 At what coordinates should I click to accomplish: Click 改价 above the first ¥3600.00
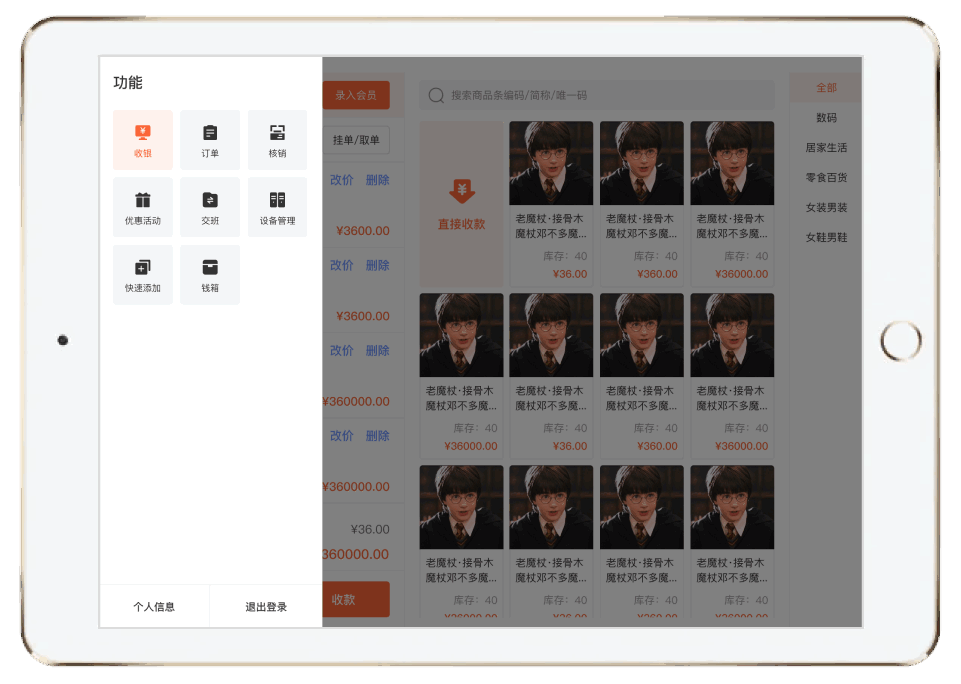pyautogui.click(x=342, y=180)
